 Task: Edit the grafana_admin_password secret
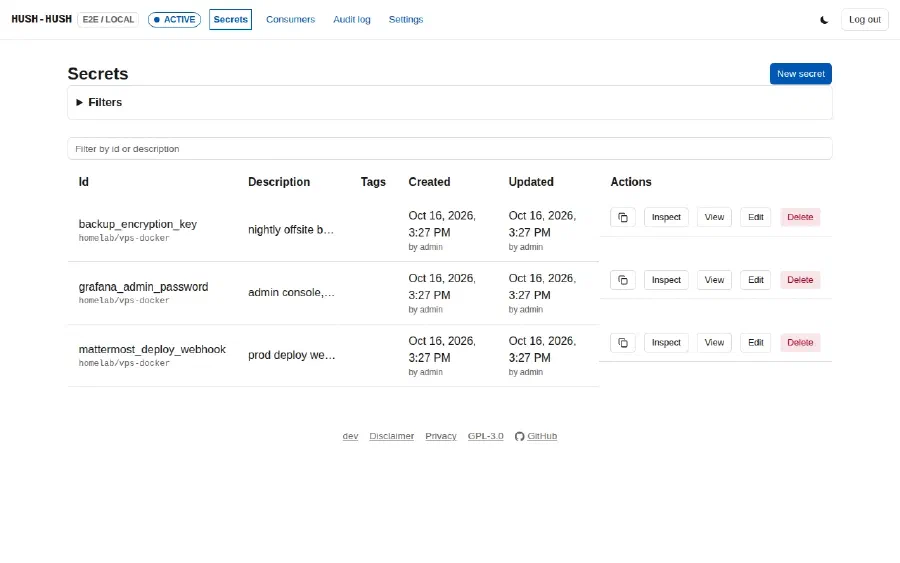click(755, 280)
